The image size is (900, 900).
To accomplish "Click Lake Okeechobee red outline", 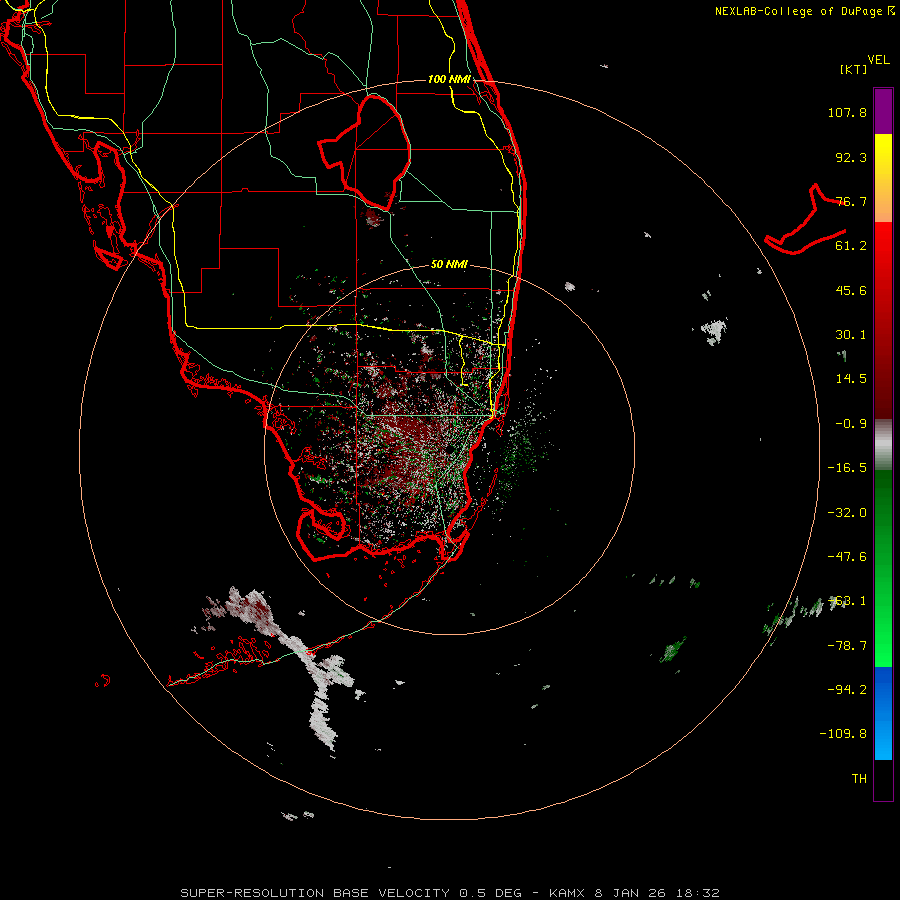I will pos(365,152).
